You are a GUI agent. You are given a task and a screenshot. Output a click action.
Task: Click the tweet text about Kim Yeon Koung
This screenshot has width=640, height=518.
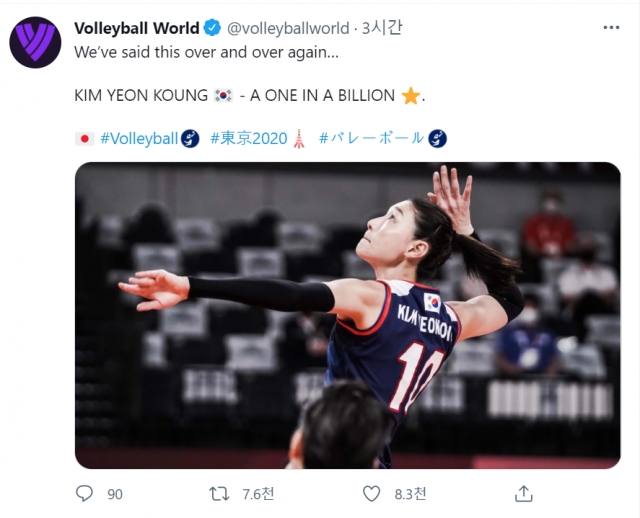click(x=249, y=96)
